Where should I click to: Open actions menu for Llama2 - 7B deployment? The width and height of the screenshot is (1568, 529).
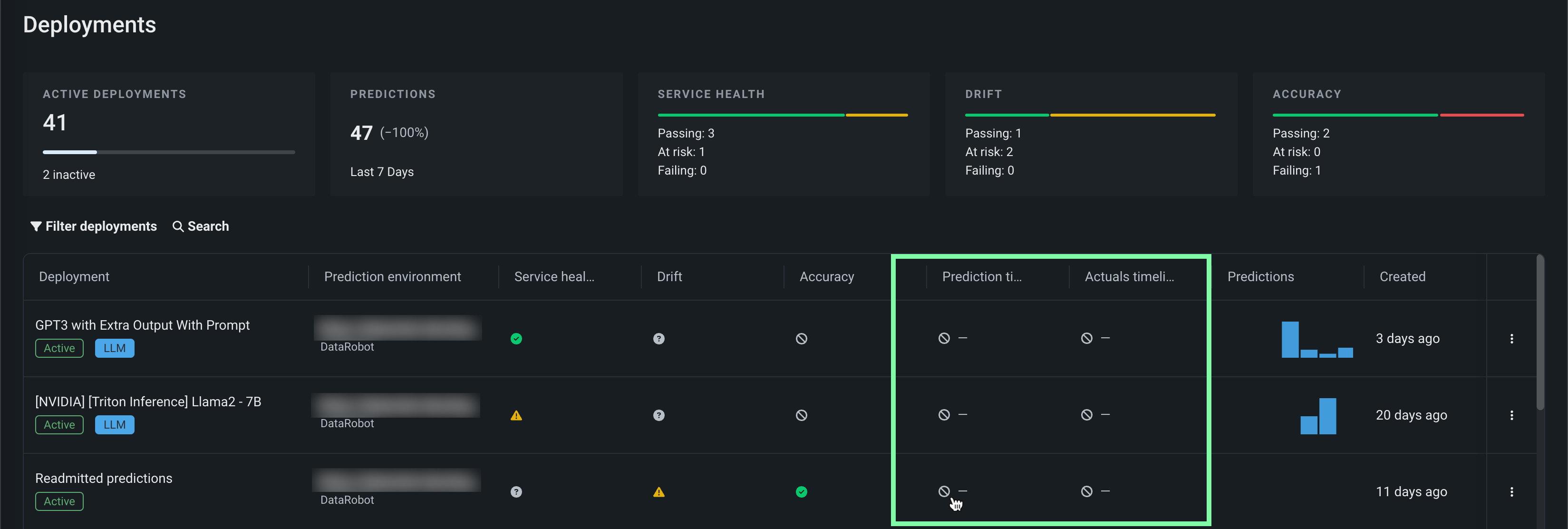(1511, 415)
